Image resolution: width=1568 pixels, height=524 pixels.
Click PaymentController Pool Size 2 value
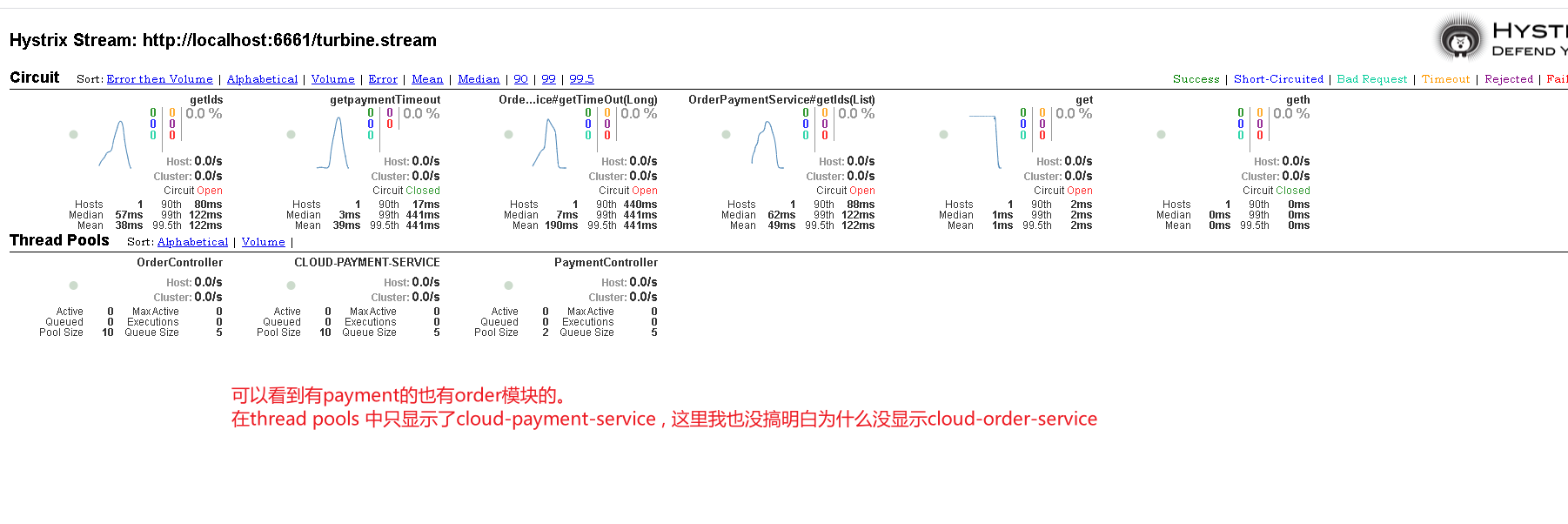(546, 333)
